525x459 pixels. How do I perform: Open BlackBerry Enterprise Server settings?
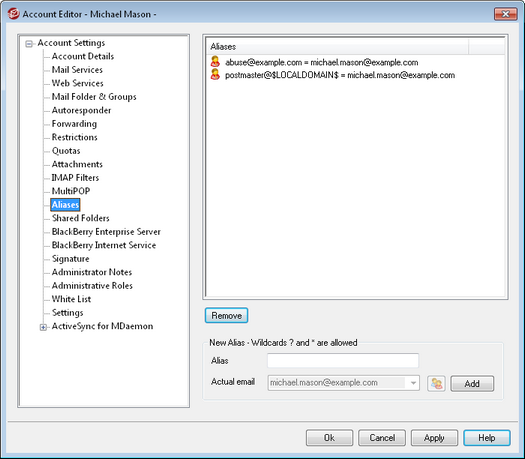click(x=106, y=232)
